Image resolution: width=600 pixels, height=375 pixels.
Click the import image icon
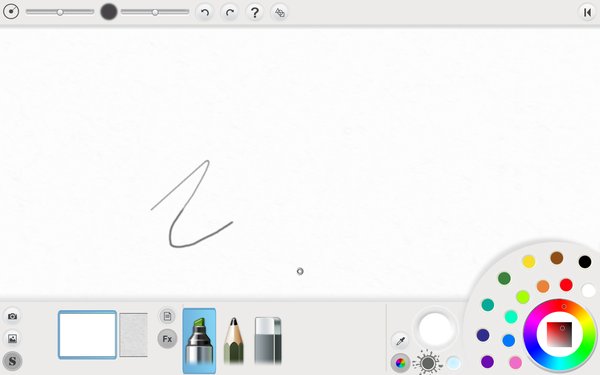[x=12, y=338]
